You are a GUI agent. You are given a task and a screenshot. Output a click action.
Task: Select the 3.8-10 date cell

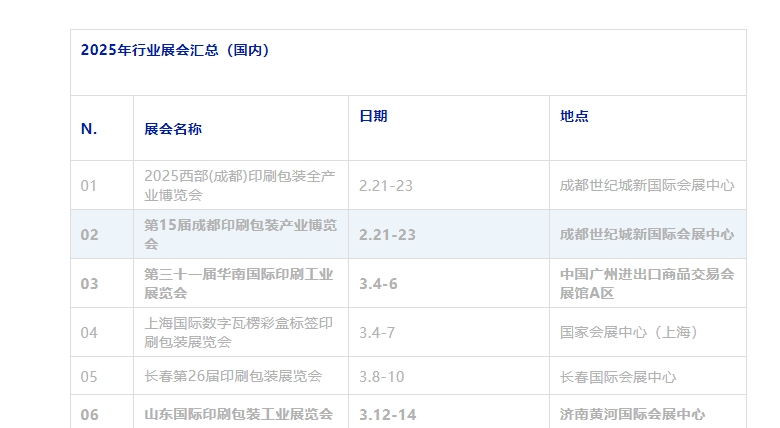(381, 377)
